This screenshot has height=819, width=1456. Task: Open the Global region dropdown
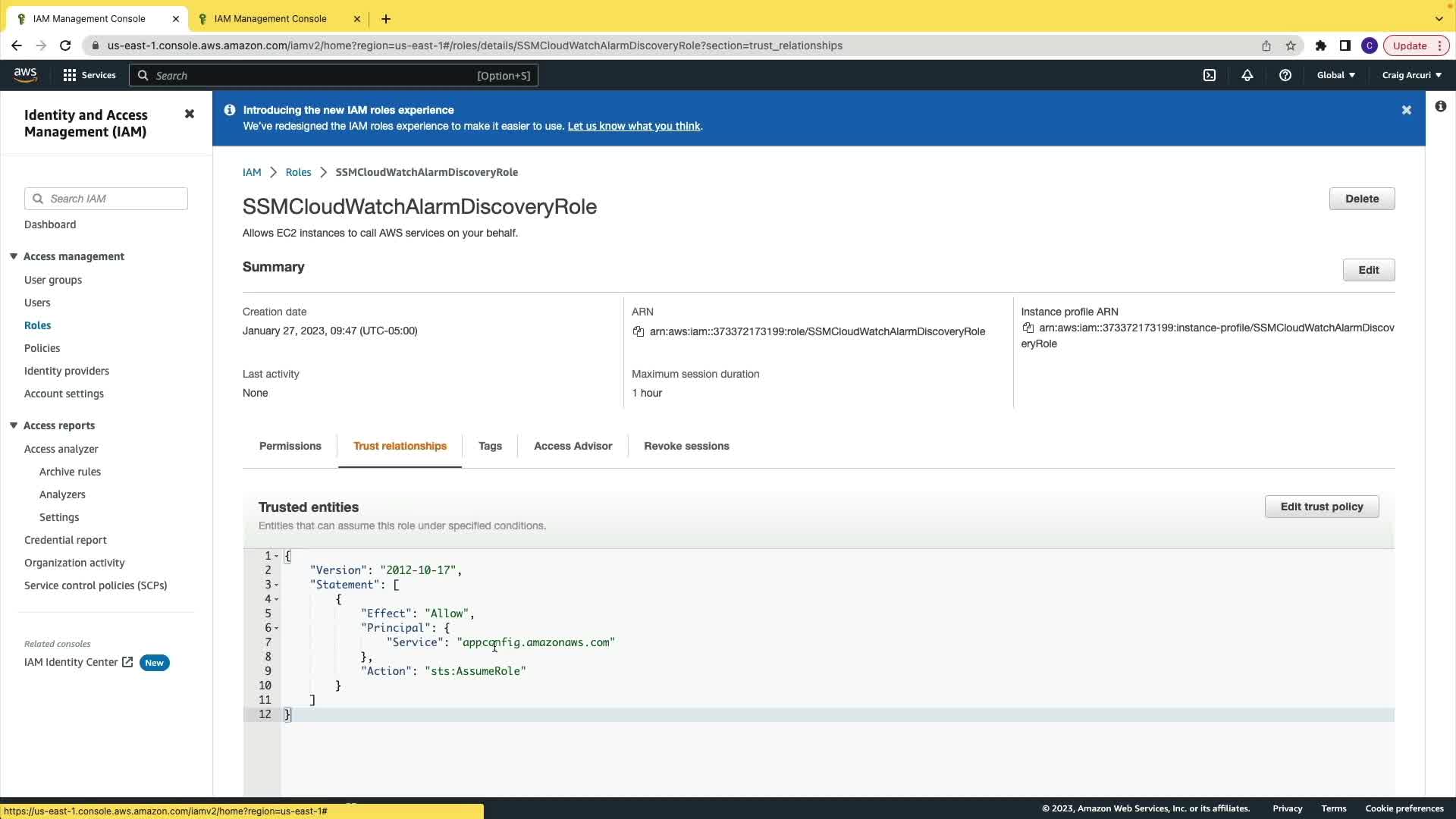[1335, 75]
